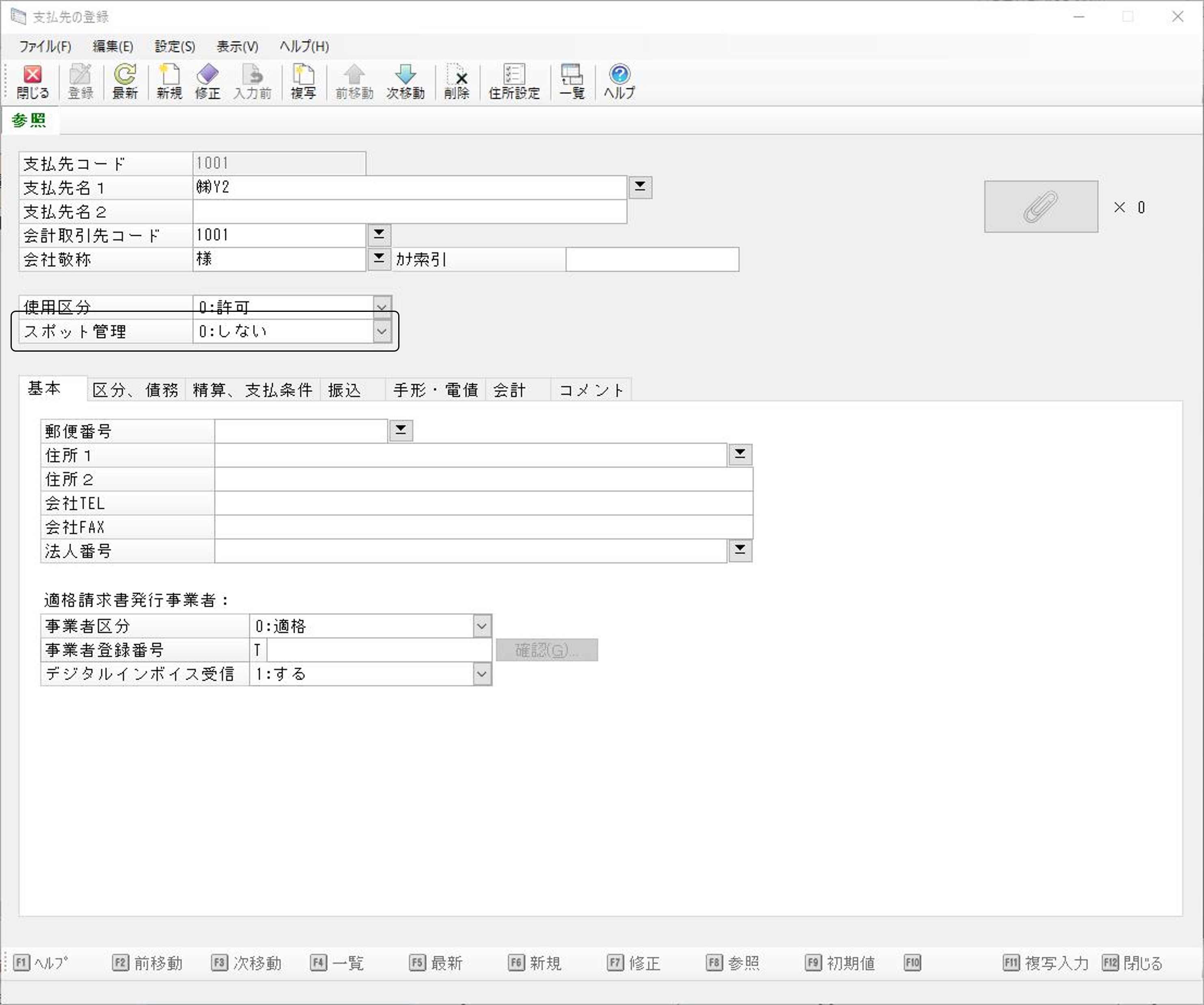Expand the スポット管理 dropdown
Image resolution: width=1204 pixels, height=1005 pixels.
382,332
